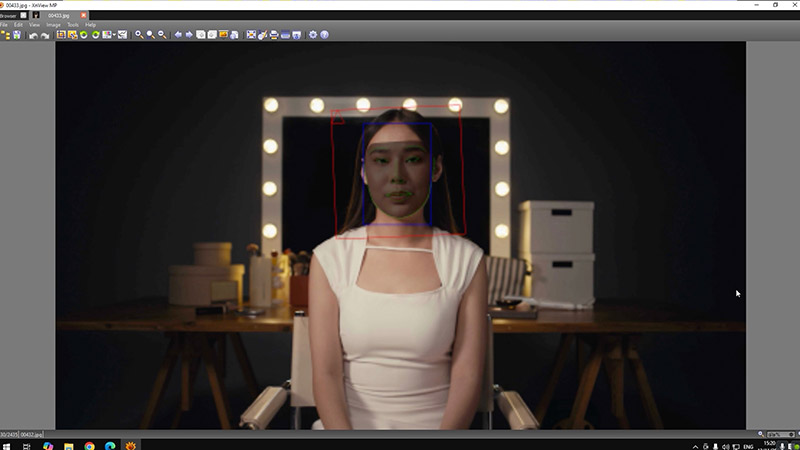The image size is (800, 450).
Task: Open File Explorer from the taskbar
Action: [x=68, y=446]
